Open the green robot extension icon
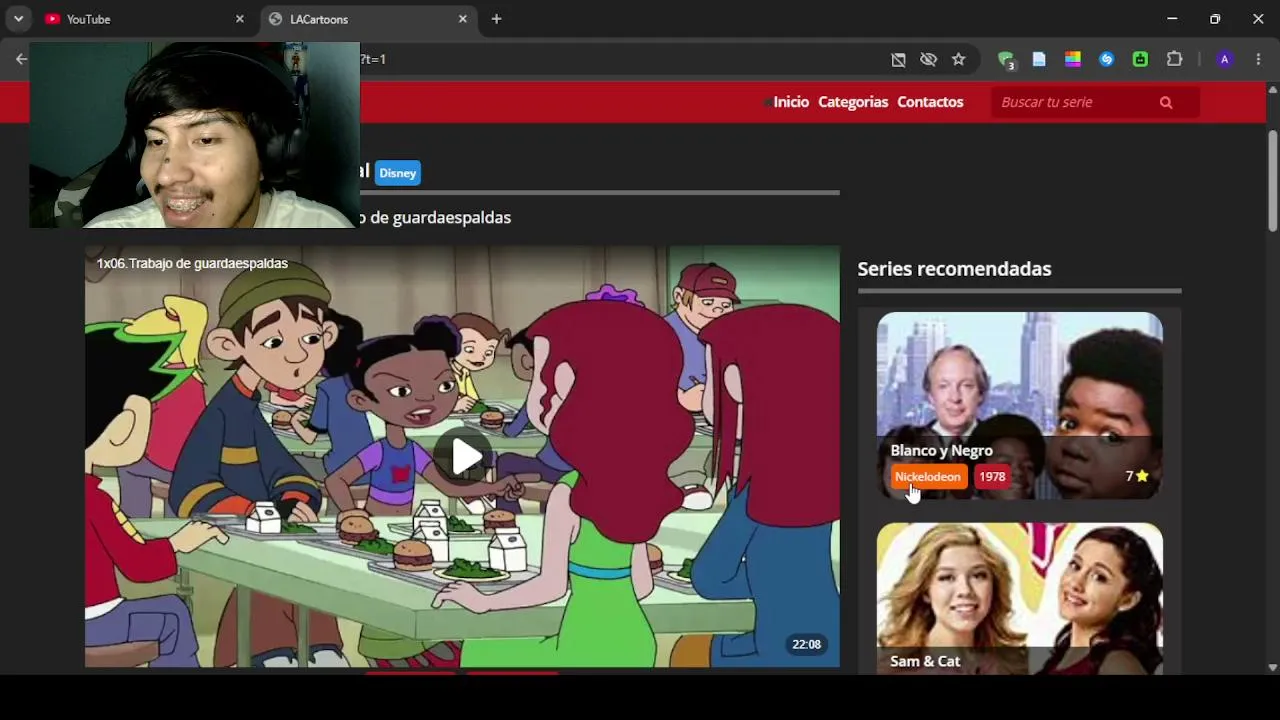Viewport: 1280px width, 720px height. [1140, 60]
